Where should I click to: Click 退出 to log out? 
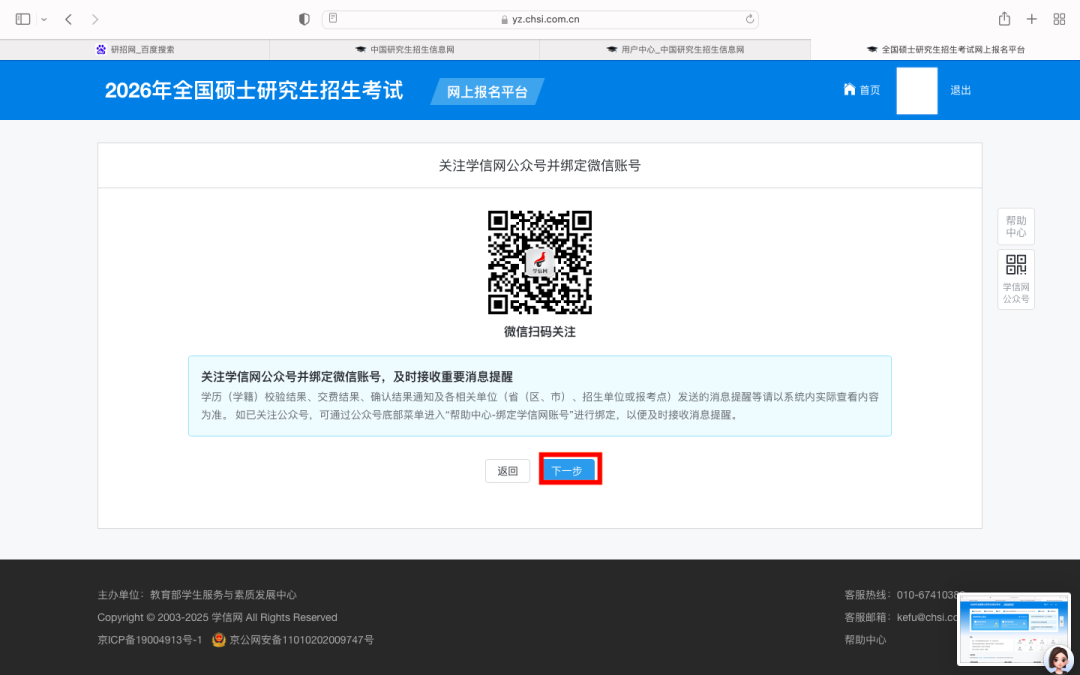[960, 90]
